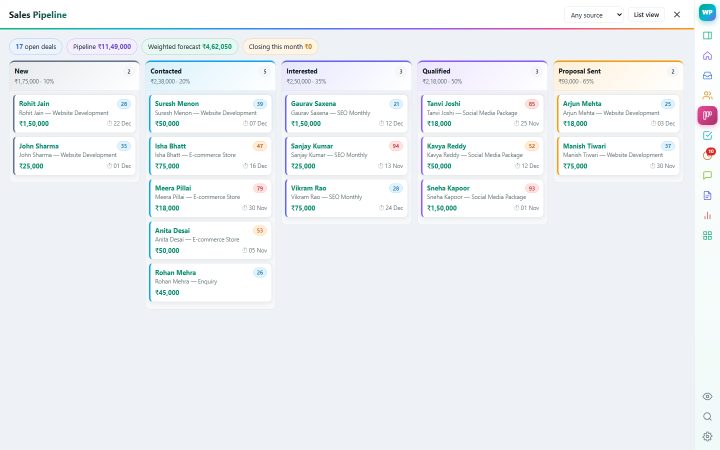Click the Meera Pillai deal name

(x=173, y=188)
